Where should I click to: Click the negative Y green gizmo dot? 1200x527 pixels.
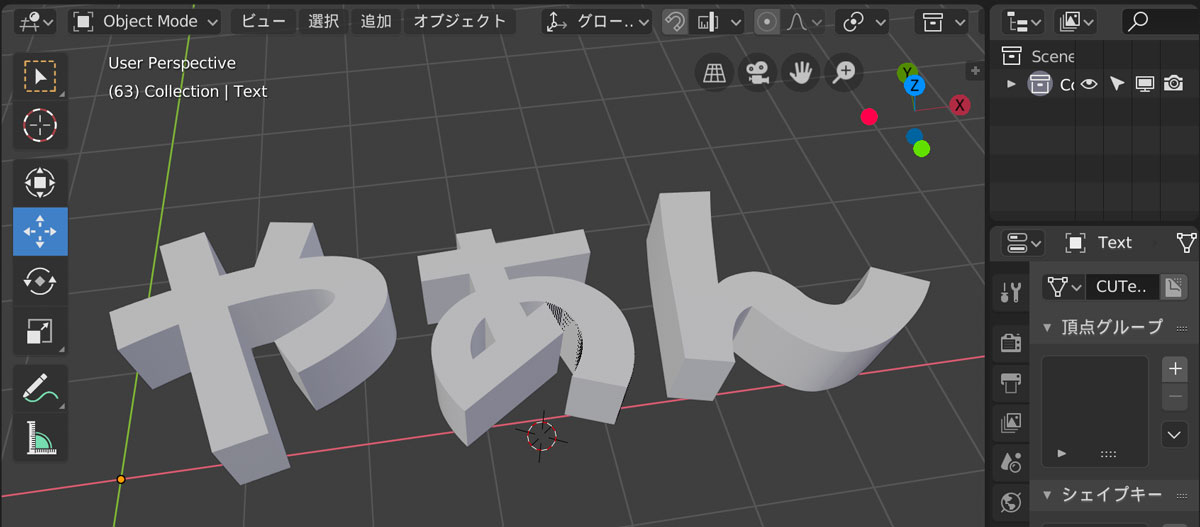[x=922, y=148]
